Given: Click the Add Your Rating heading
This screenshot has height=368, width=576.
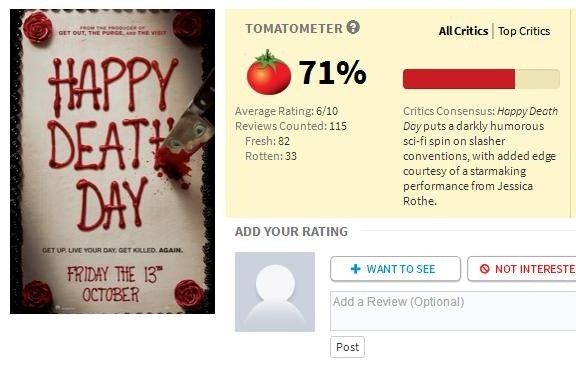Looking at the screenshot, I should pyautogui.click(x=291, y=232).
